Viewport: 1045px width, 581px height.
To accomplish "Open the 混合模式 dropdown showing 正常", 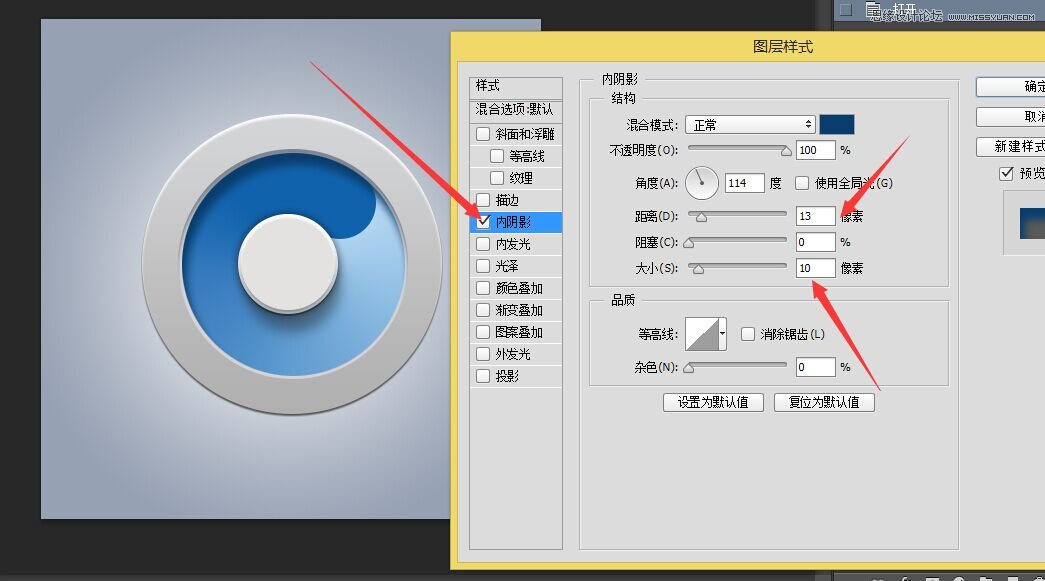I will [750, 125].
